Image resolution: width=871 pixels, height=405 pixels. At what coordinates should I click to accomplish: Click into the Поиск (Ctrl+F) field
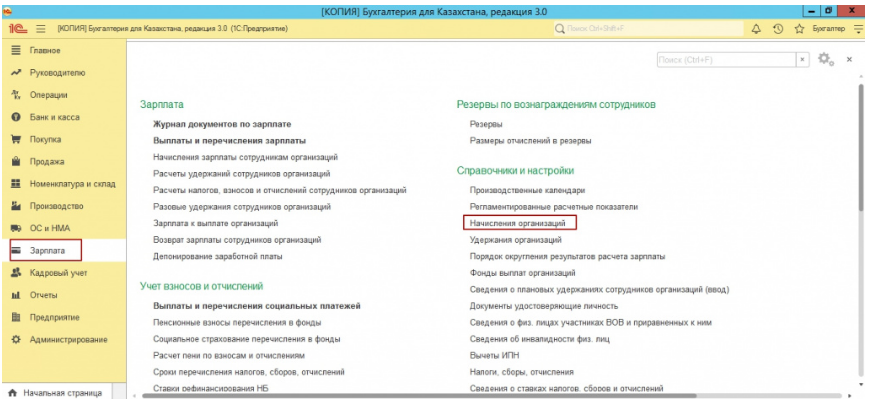(727, 59)
